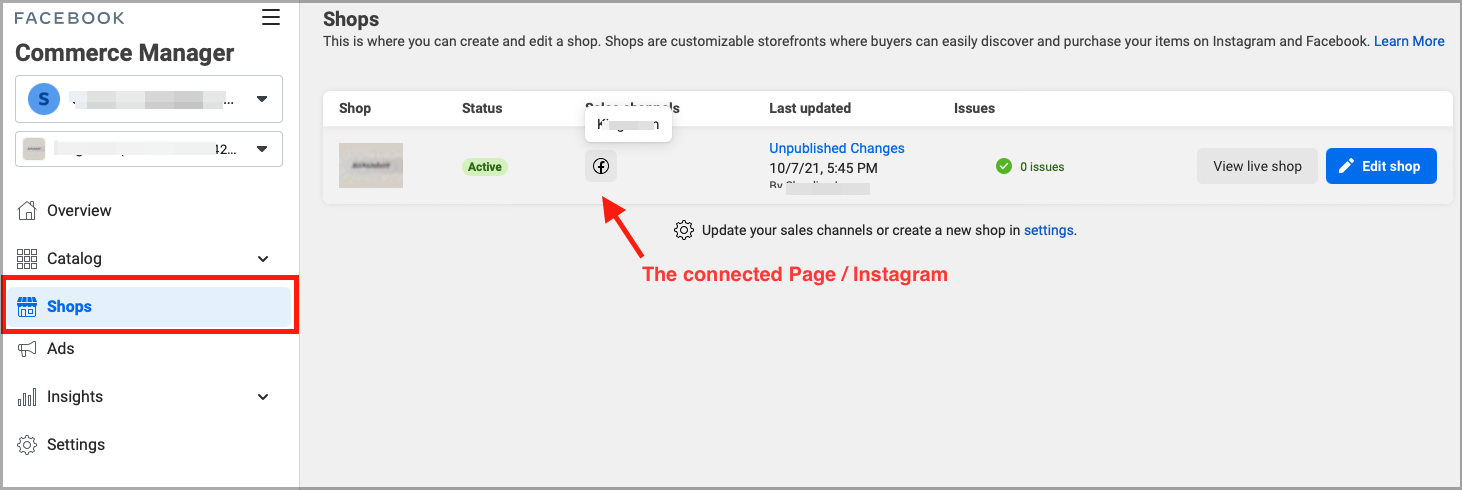Click the green 0 issues checkmark
Screen dimensions: 1462x490
[x=1004, y=166]
